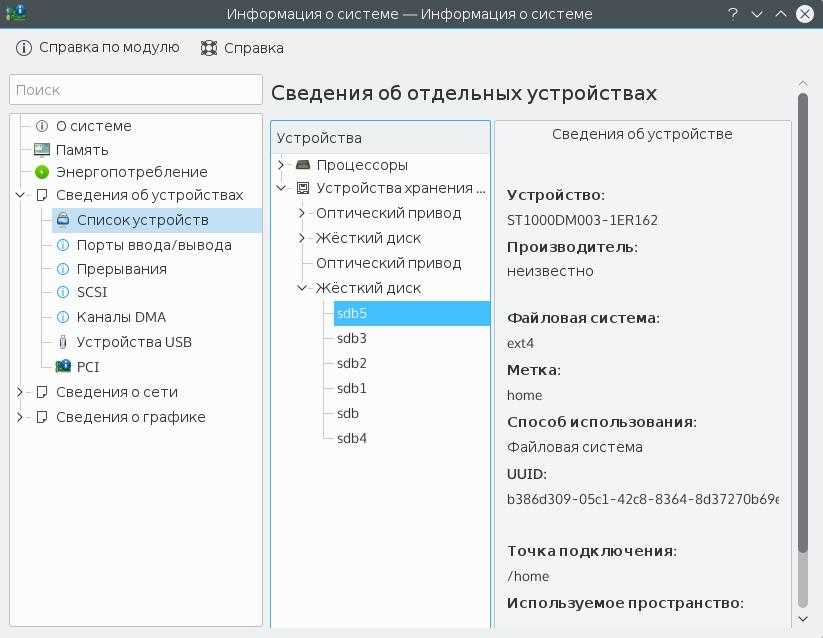
Task: Select the 'О системе' module
Action: (x=94, y=126)
